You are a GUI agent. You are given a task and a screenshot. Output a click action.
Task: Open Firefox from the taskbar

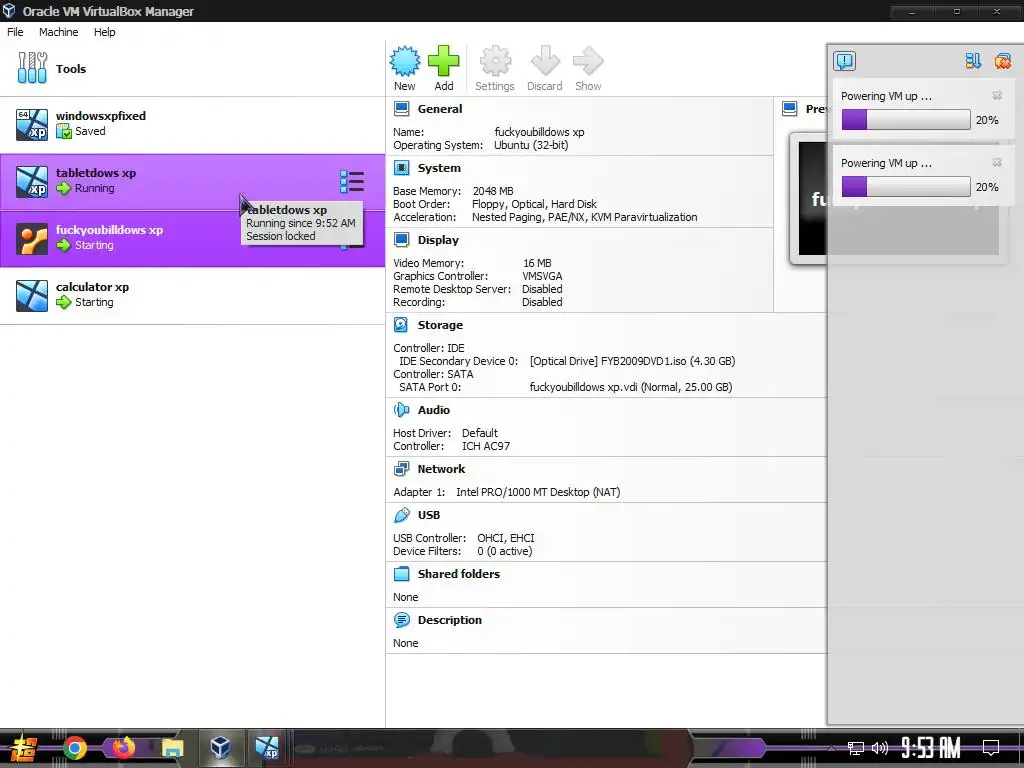123,748
